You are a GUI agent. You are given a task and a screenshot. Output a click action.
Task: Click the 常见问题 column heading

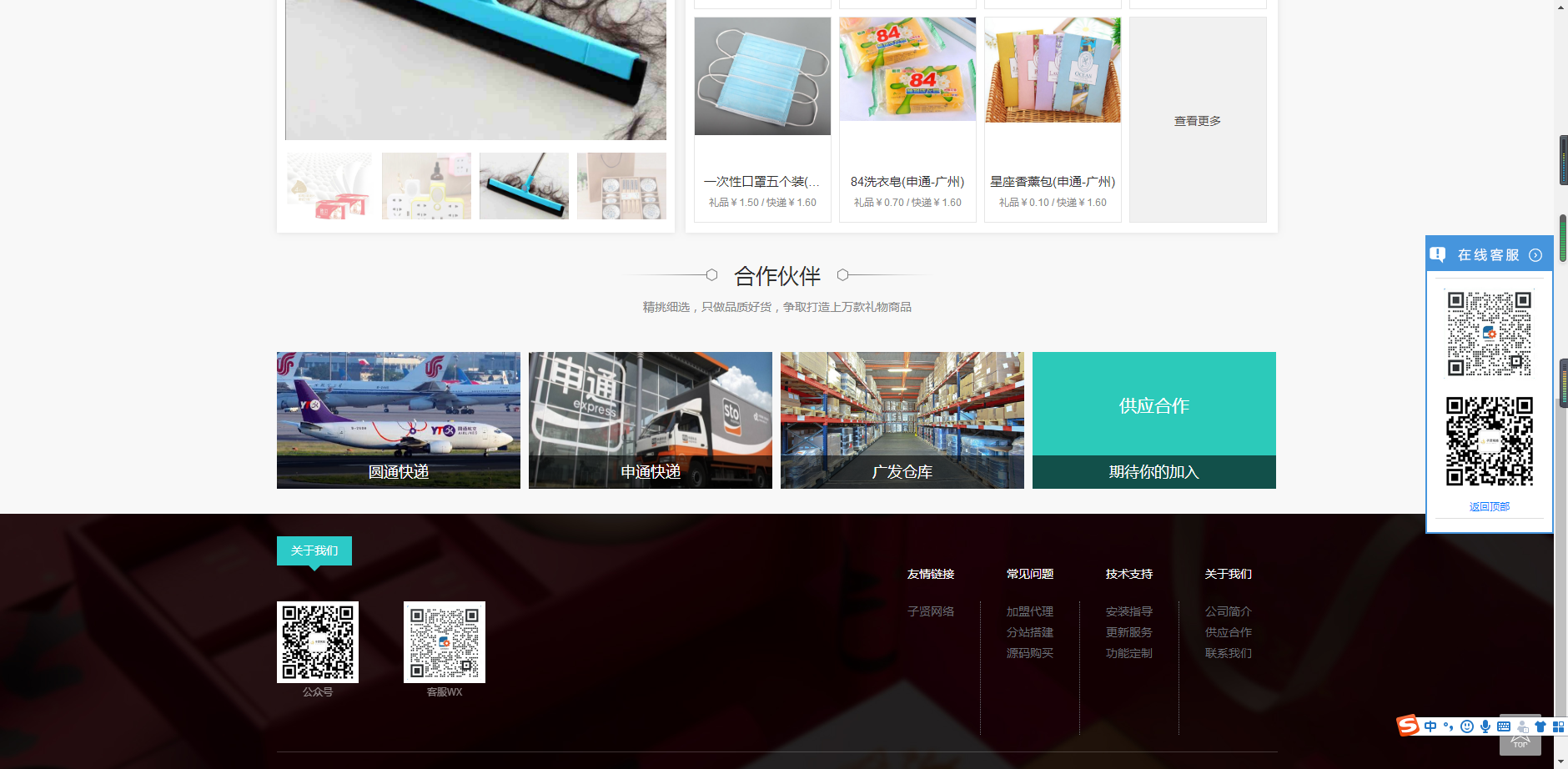1030,574
